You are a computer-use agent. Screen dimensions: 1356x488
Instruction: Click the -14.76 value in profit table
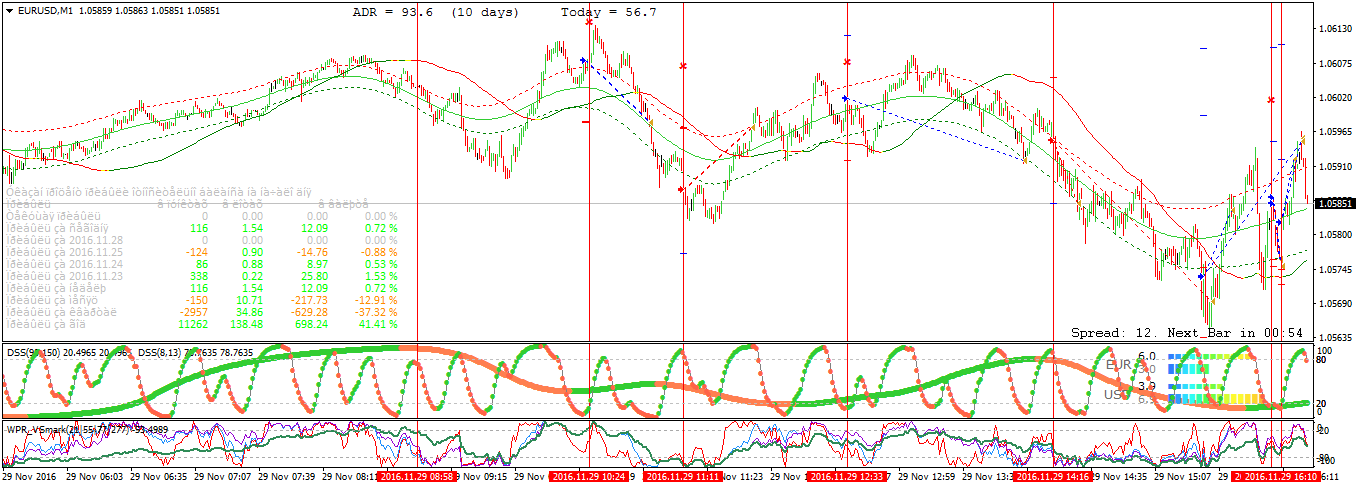click(311, 253)
